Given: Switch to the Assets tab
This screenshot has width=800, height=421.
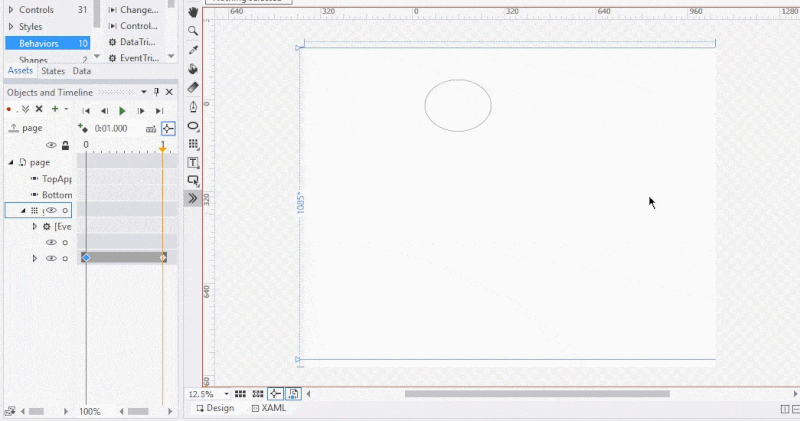Looking at the screenshot, I should (x=20, y=71).
